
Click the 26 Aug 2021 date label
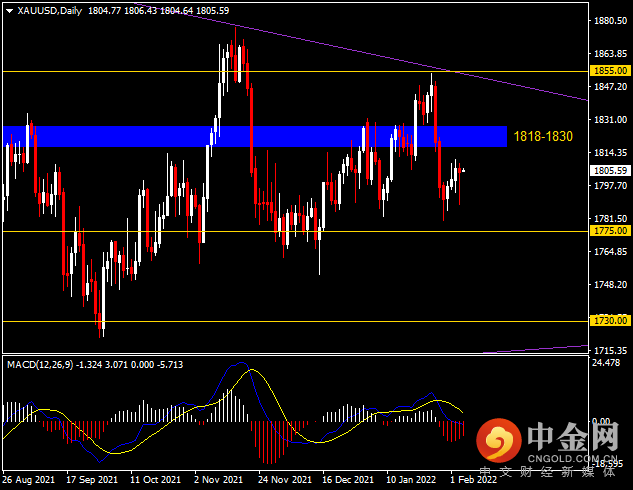[x=28, y=480]
